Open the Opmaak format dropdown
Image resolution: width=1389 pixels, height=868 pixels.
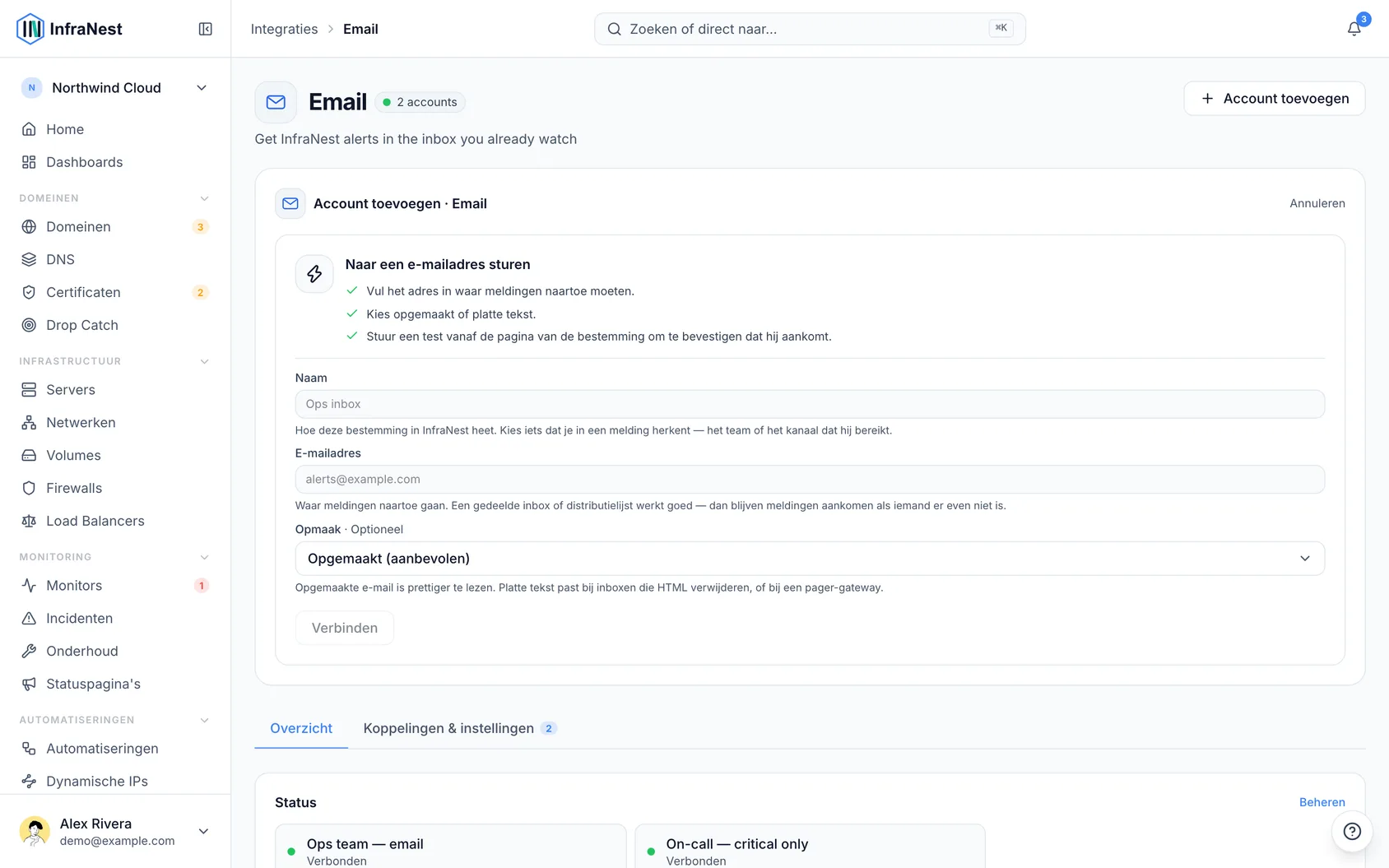click(x=810, y=559)
